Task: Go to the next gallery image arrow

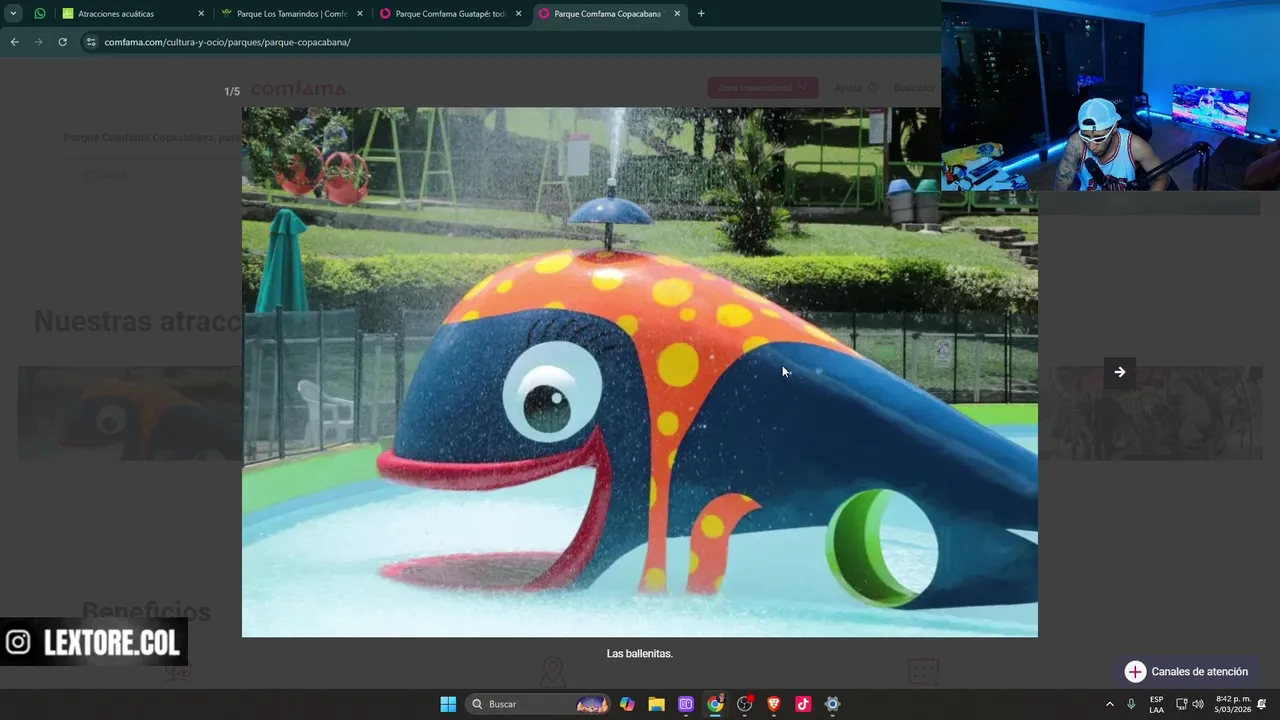Action: (1120, 372)
